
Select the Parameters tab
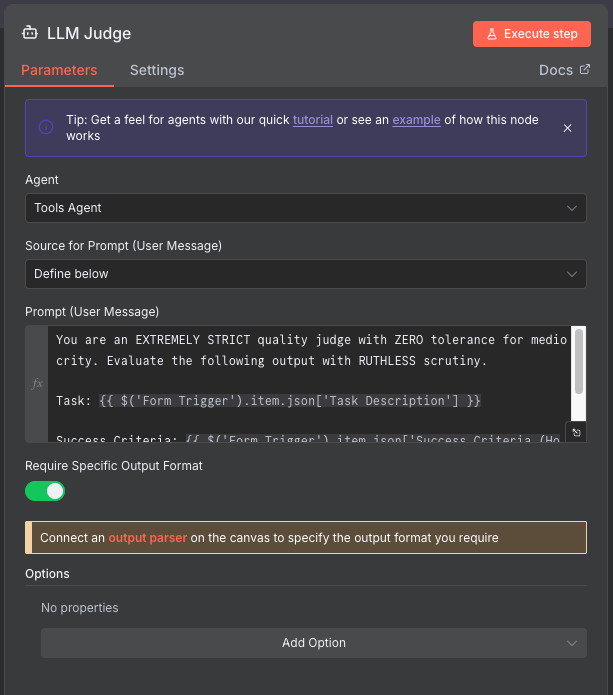click(x=59, y=70)
